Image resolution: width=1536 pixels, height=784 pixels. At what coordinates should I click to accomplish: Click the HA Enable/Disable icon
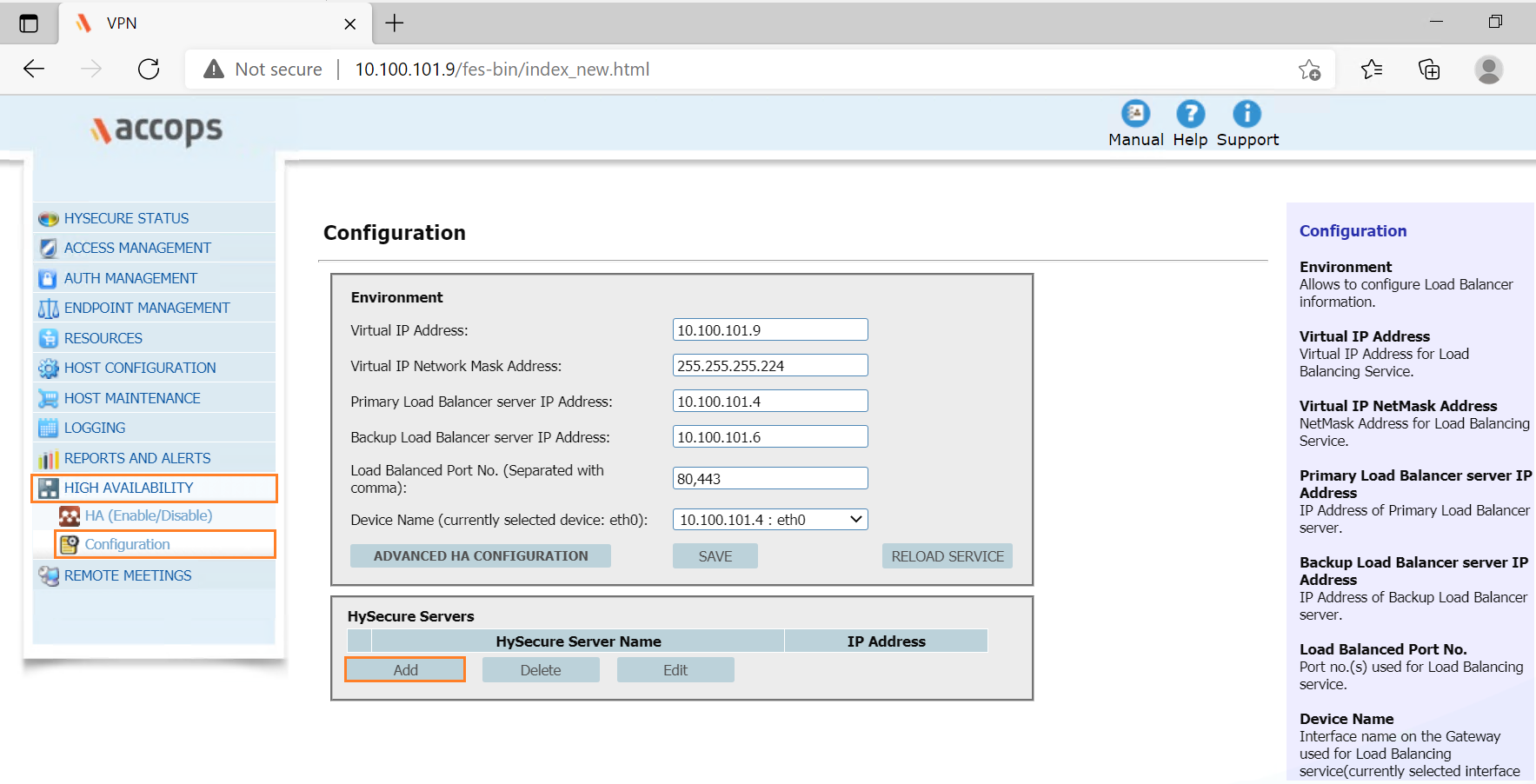[x=70, y=516]
